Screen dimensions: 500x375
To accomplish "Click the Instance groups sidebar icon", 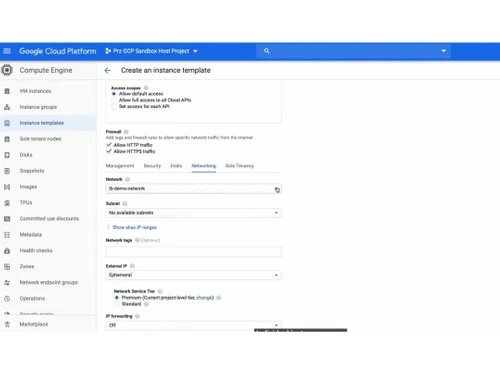I will [7, 107].
